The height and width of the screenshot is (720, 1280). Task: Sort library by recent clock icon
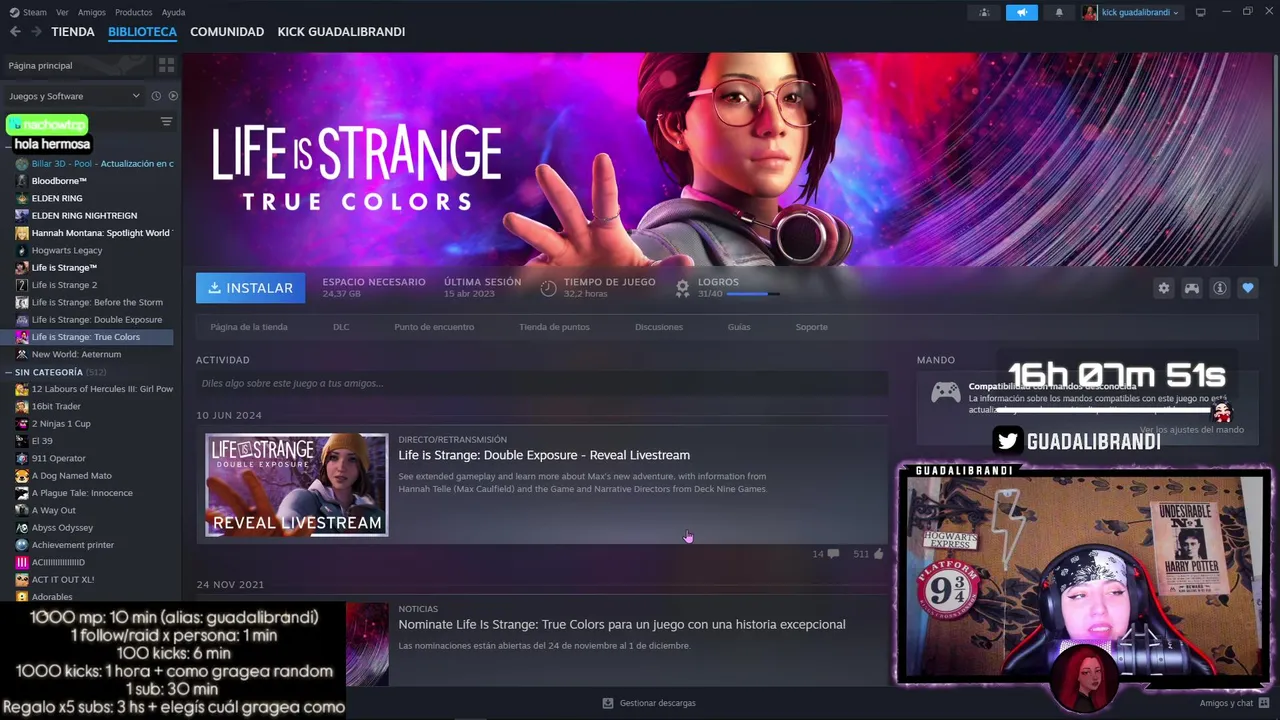(x=156, y=96)
